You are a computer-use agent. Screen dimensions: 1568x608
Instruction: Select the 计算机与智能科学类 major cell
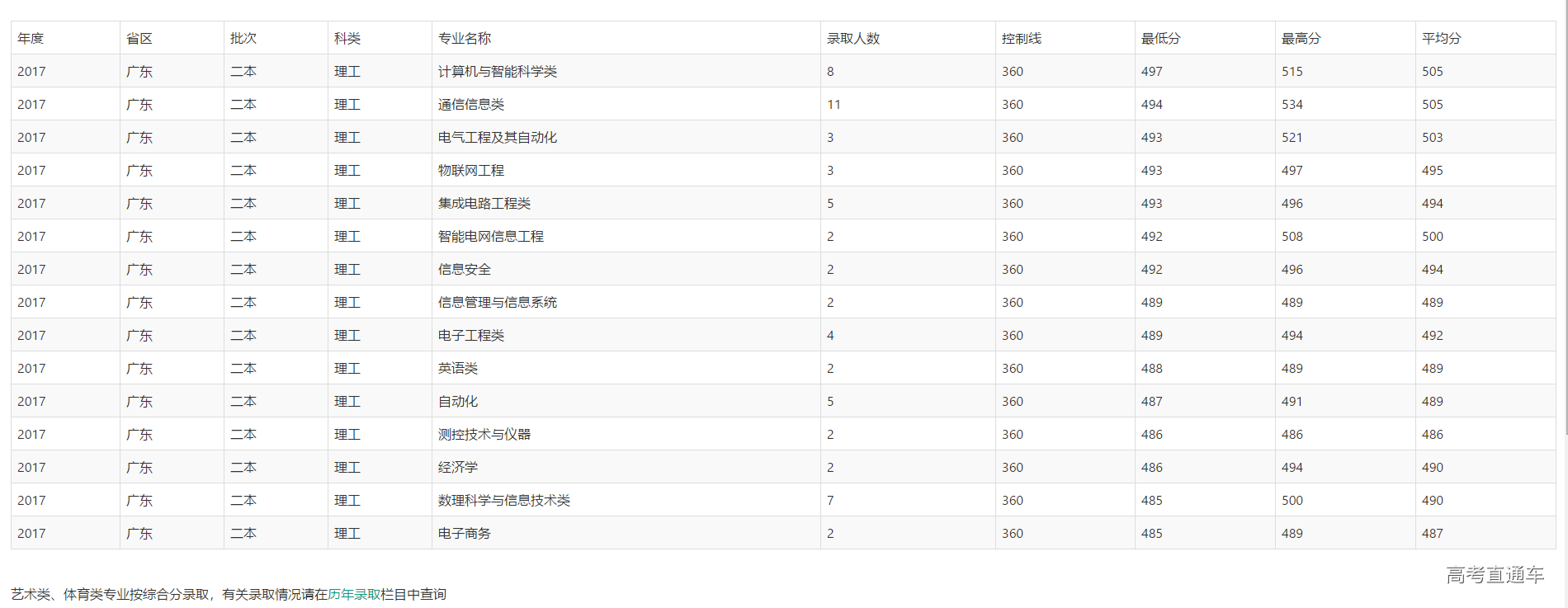(x=498, y=72)
